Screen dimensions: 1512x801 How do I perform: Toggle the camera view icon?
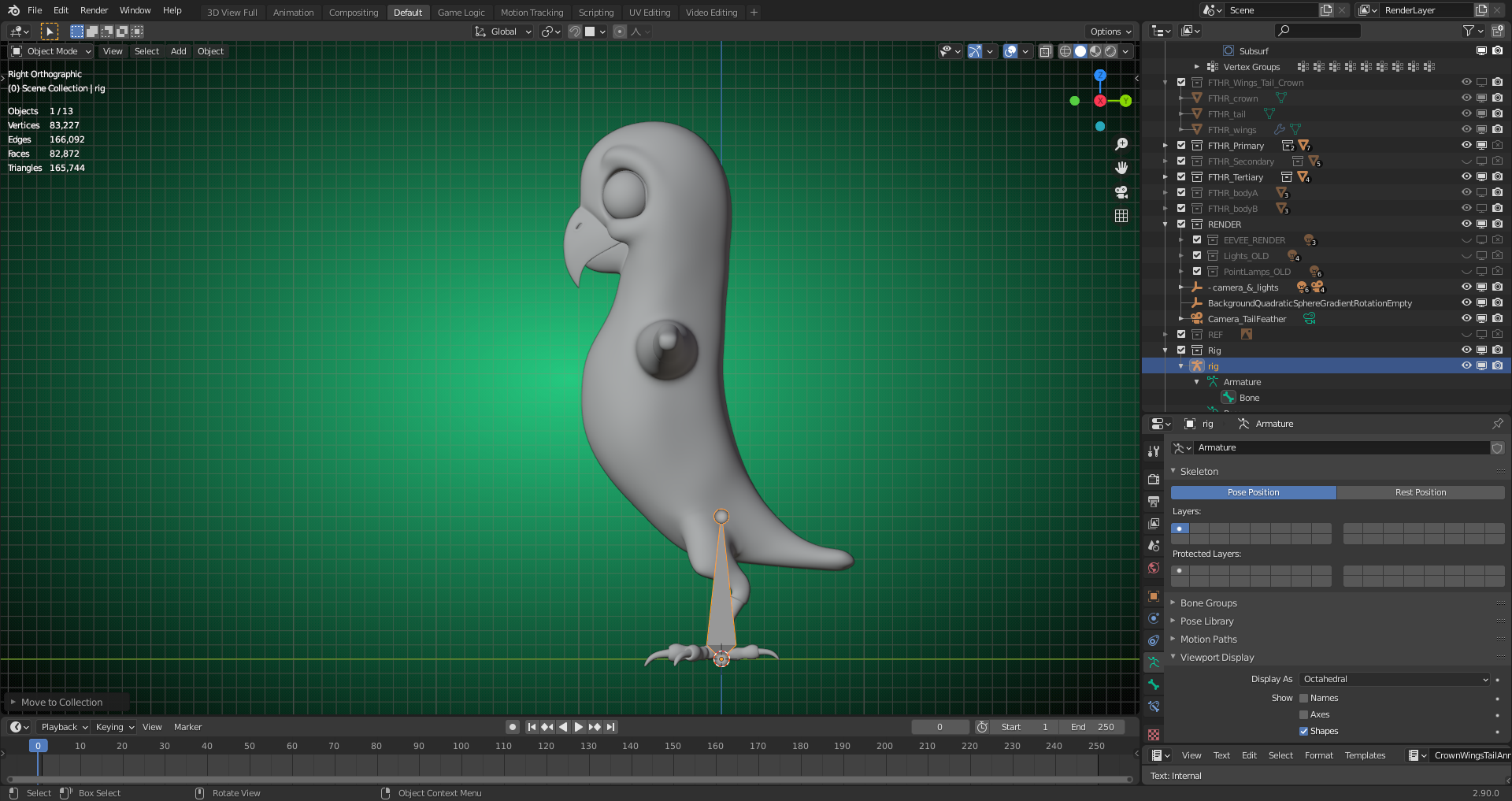click(x=1121, y=192)
